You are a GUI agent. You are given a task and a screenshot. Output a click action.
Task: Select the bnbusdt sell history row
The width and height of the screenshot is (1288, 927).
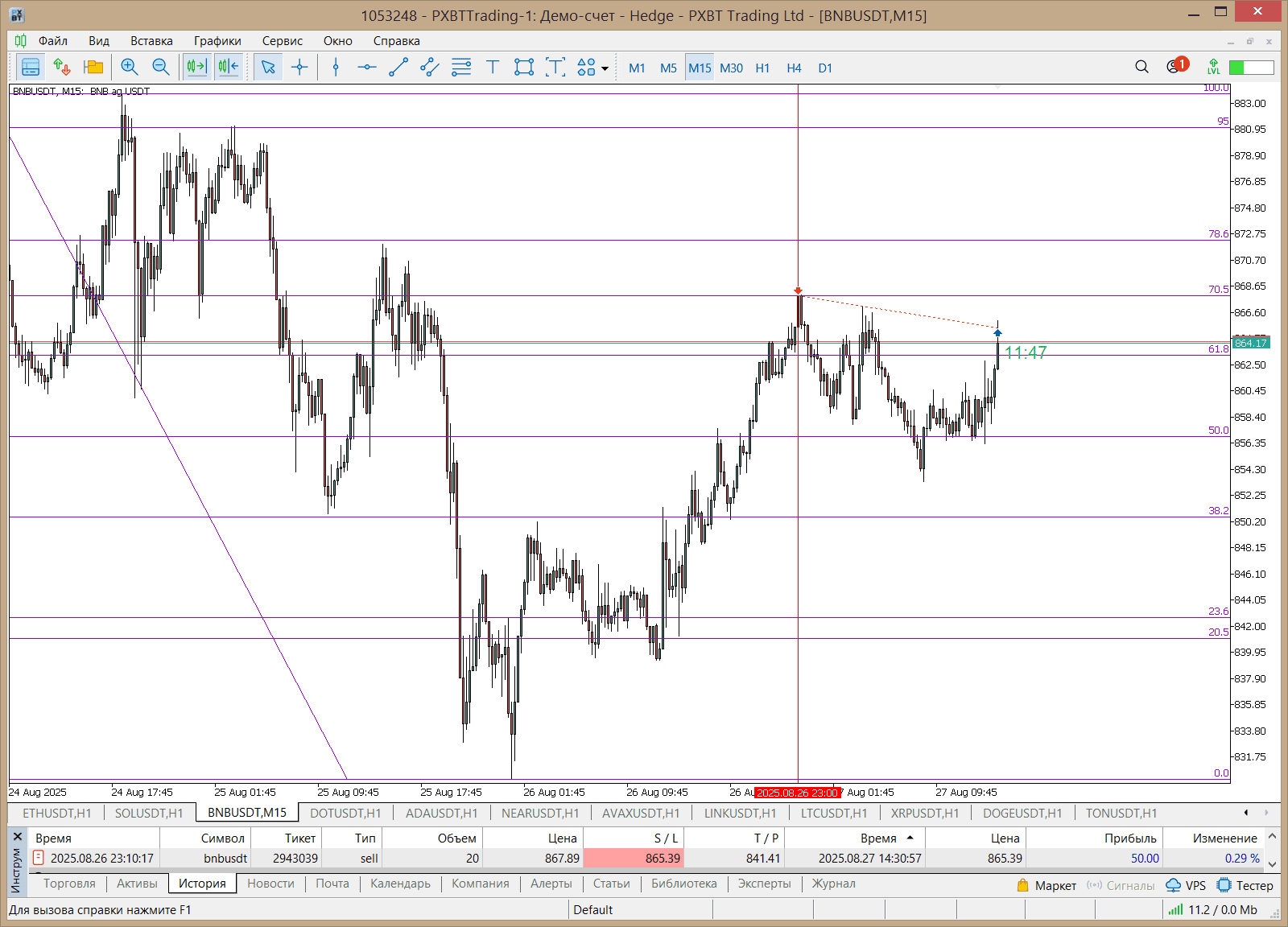[225, 859]
